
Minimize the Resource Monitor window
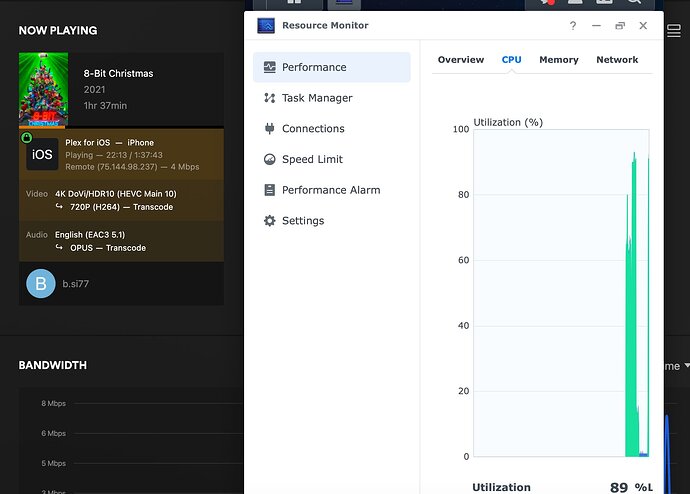point(596,26)
